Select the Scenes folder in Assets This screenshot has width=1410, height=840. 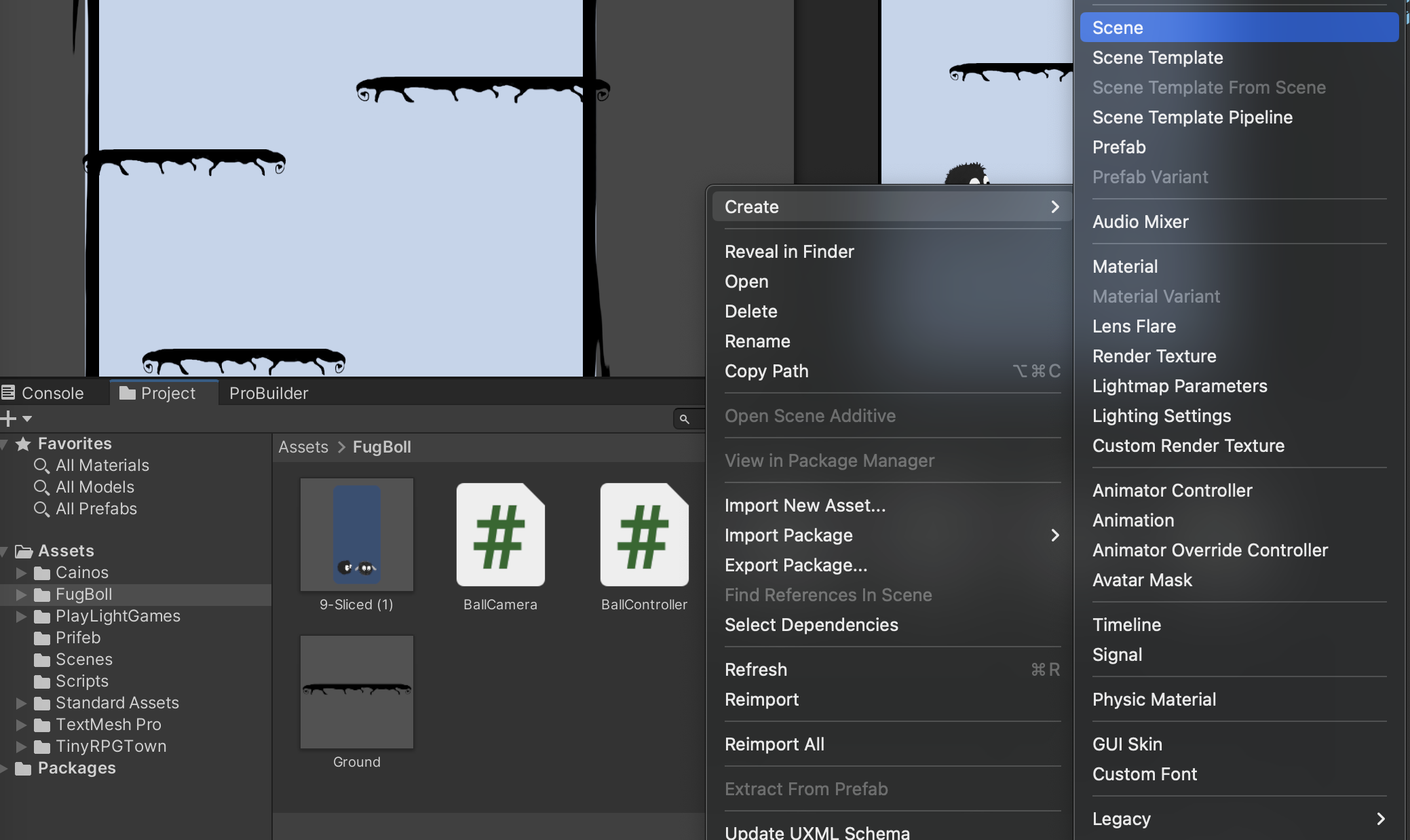[83, 660]
